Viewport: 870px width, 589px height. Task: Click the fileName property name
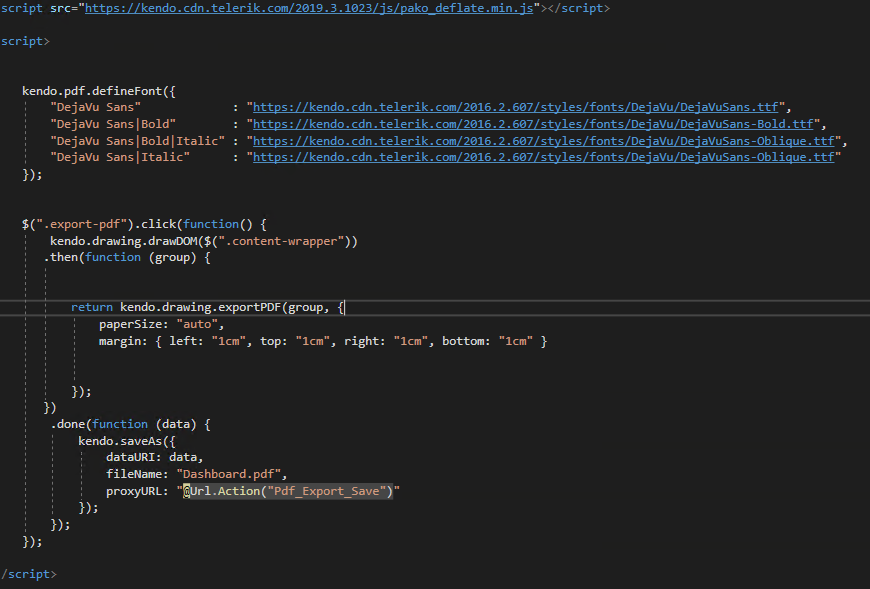(134, 474)
